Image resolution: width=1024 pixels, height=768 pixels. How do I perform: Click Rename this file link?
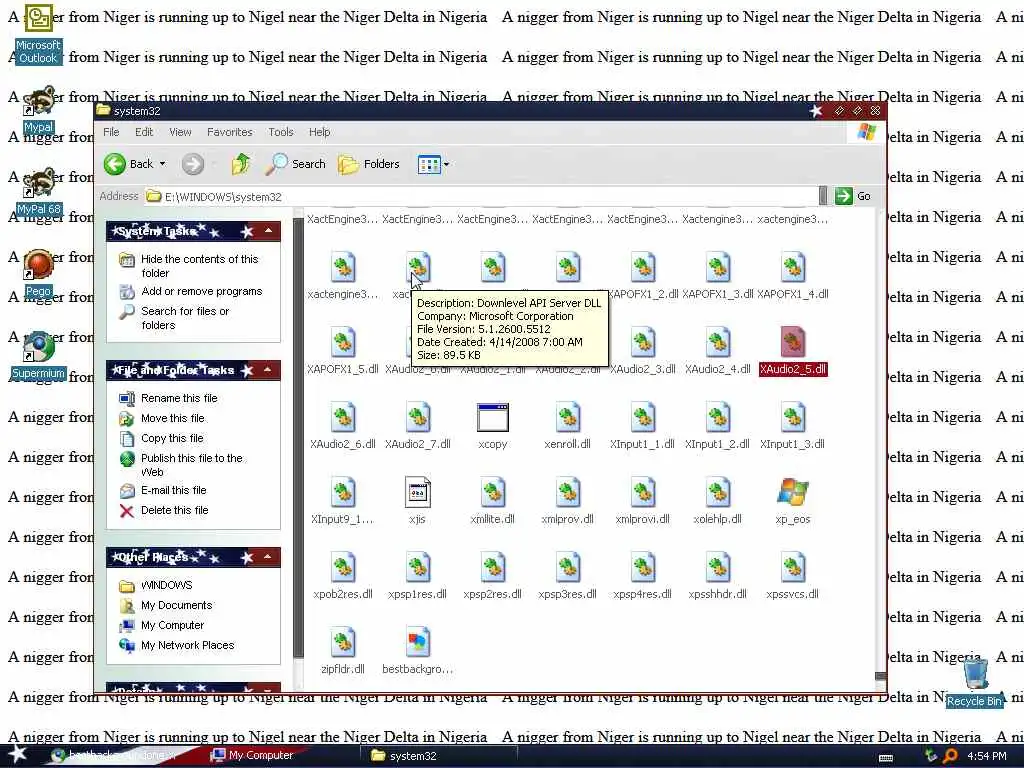[179, 398]
